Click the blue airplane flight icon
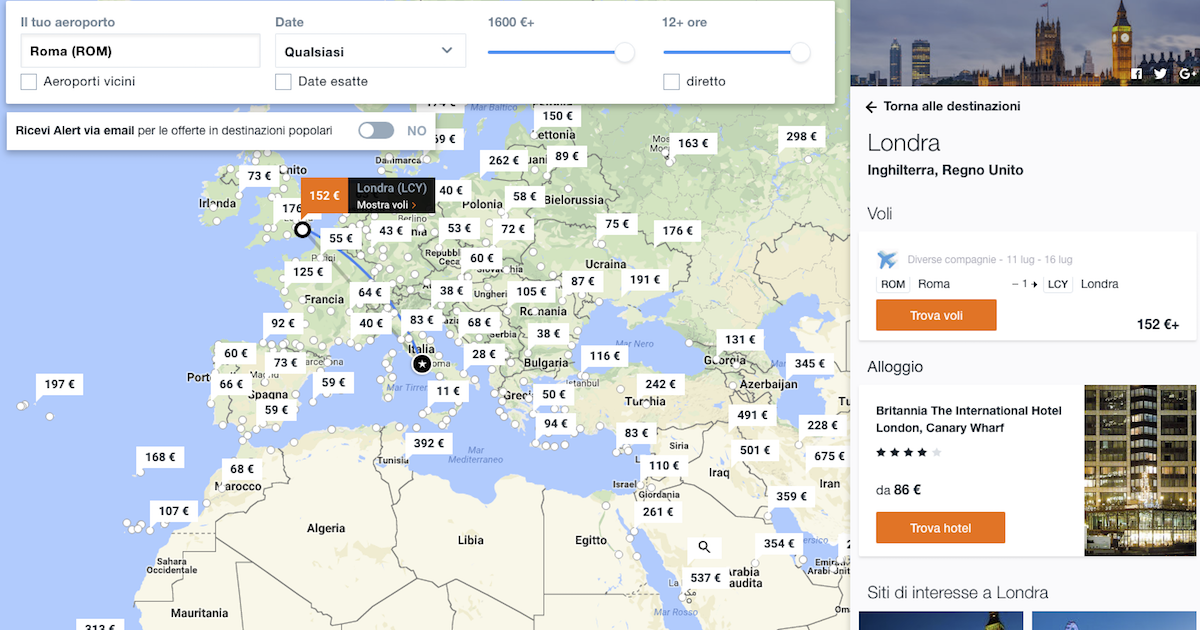This screenshot has width=1200, height=630. click(x=887, y=260)
